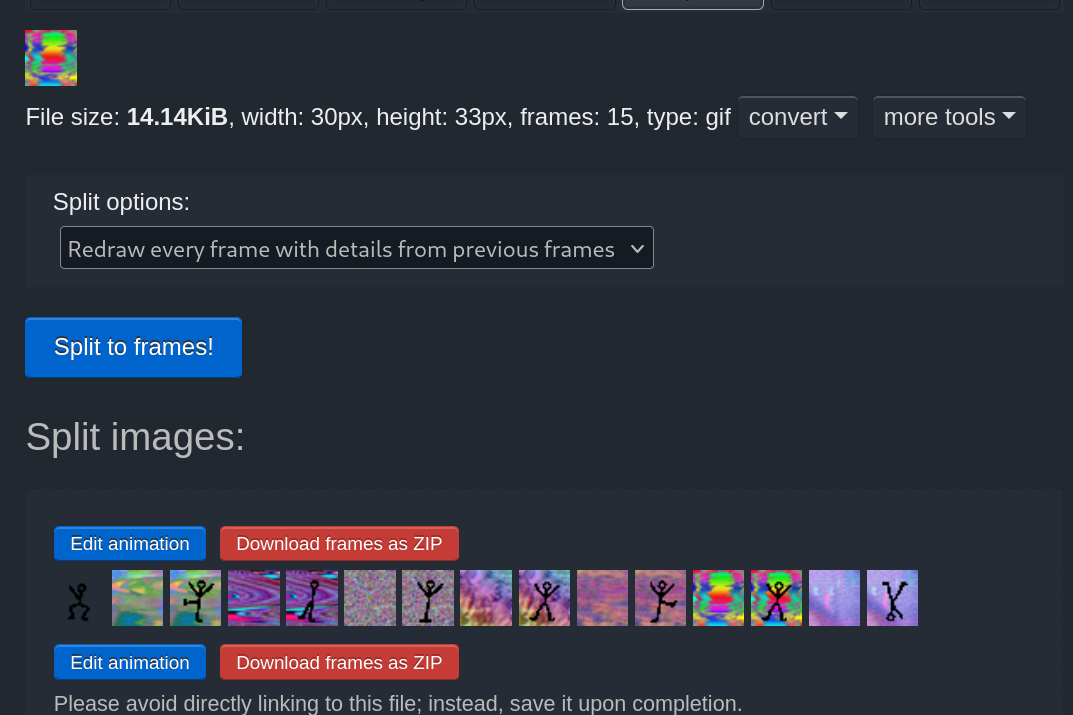
Task: Click the uploaded rainbow GIF preview thumbnail
Action: pyautogui.click(x=51, y=58)
